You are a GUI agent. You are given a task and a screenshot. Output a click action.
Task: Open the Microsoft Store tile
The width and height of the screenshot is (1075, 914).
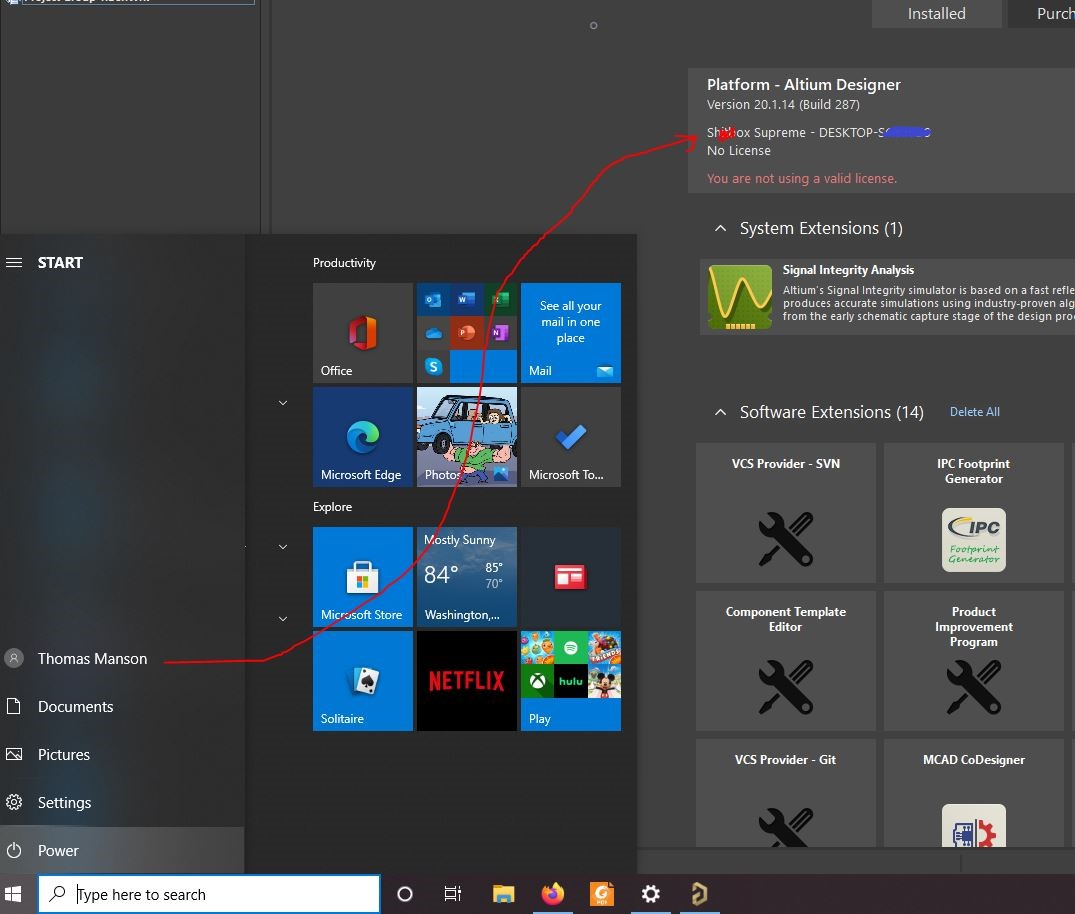click(x=363, y=577)
